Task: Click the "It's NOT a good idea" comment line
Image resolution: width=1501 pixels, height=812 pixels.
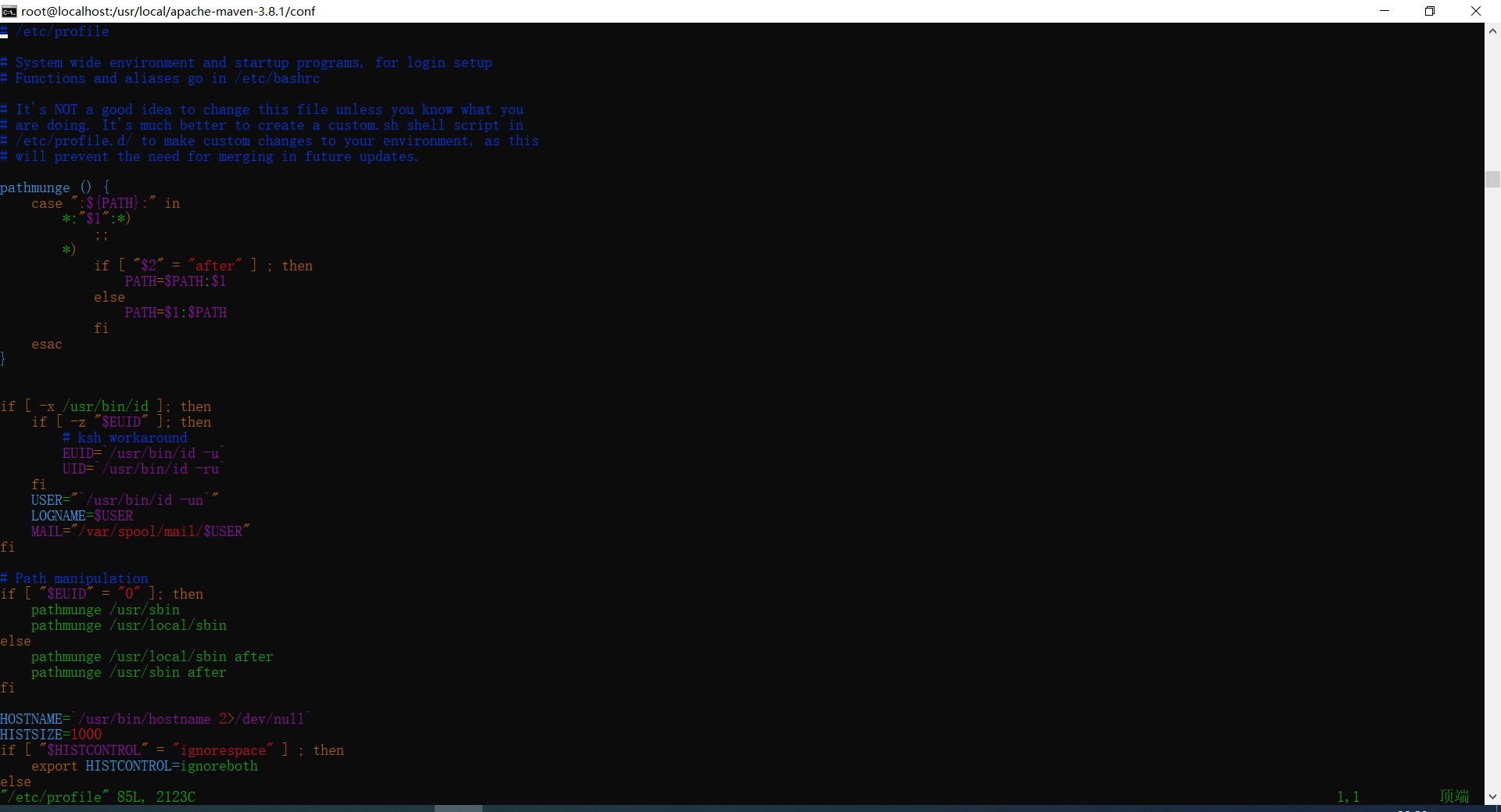Action: click(x=262, y=109)
